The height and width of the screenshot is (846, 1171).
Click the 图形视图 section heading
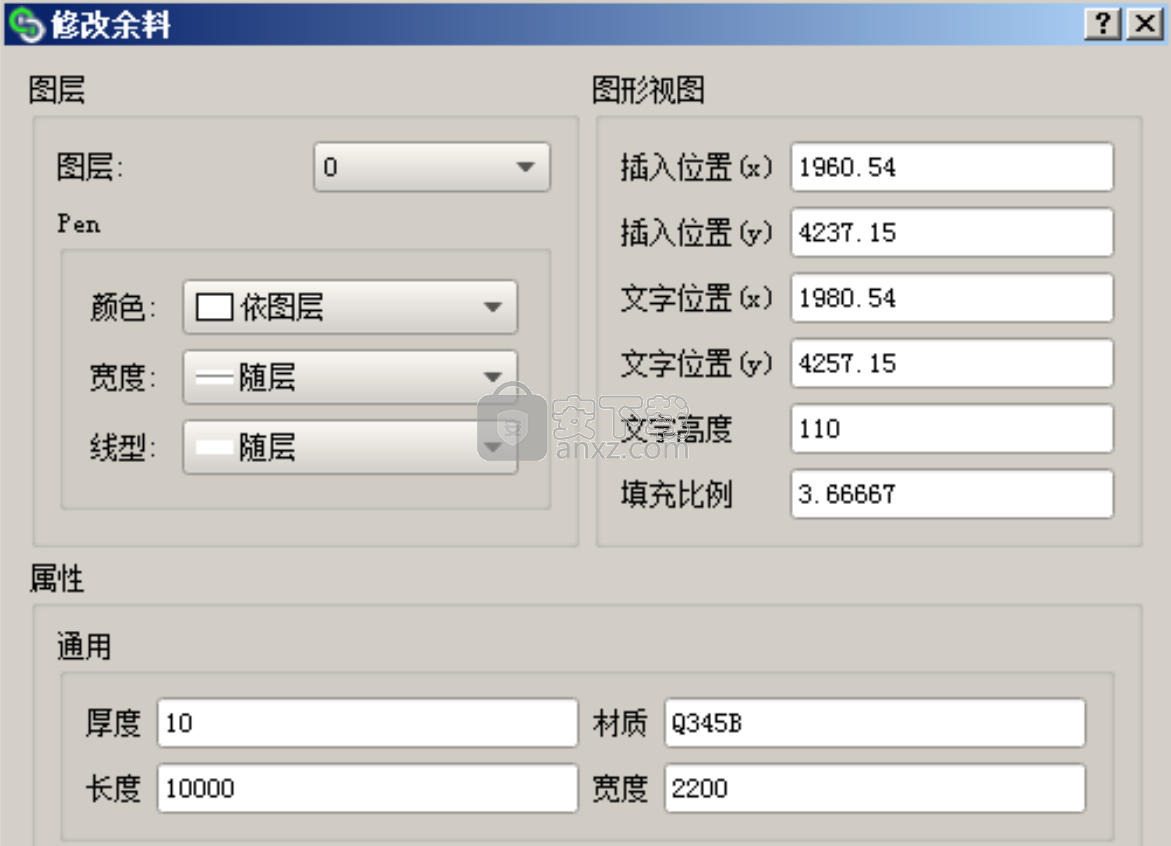click(x=648, y=90)
